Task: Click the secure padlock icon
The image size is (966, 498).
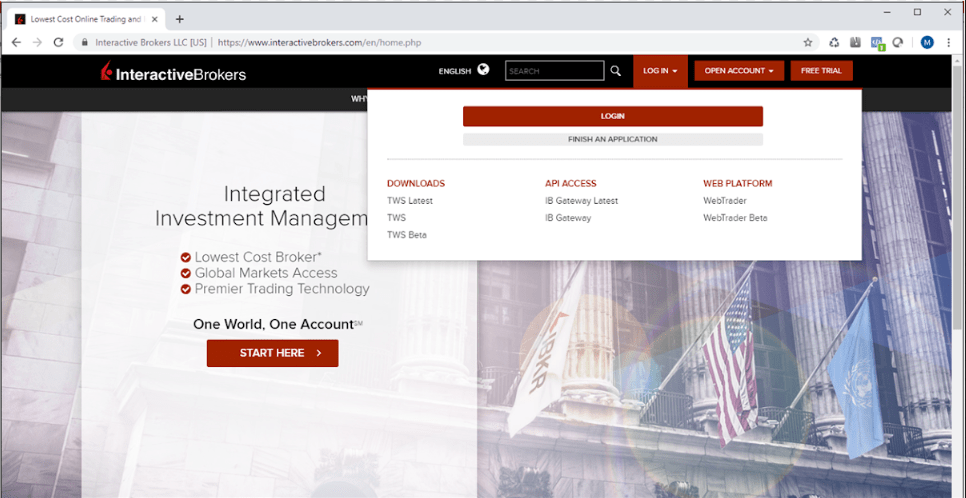Action: pyautogui.click(x=85, y=43)
